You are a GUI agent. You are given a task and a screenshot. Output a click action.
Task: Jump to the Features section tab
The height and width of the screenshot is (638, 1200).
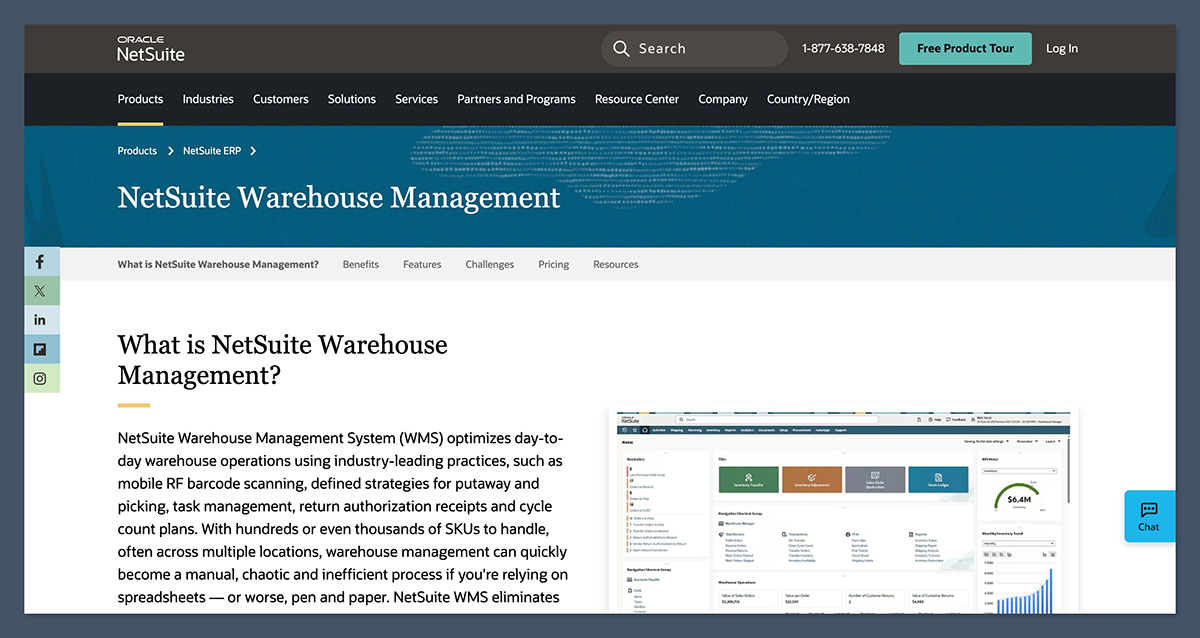422,264
